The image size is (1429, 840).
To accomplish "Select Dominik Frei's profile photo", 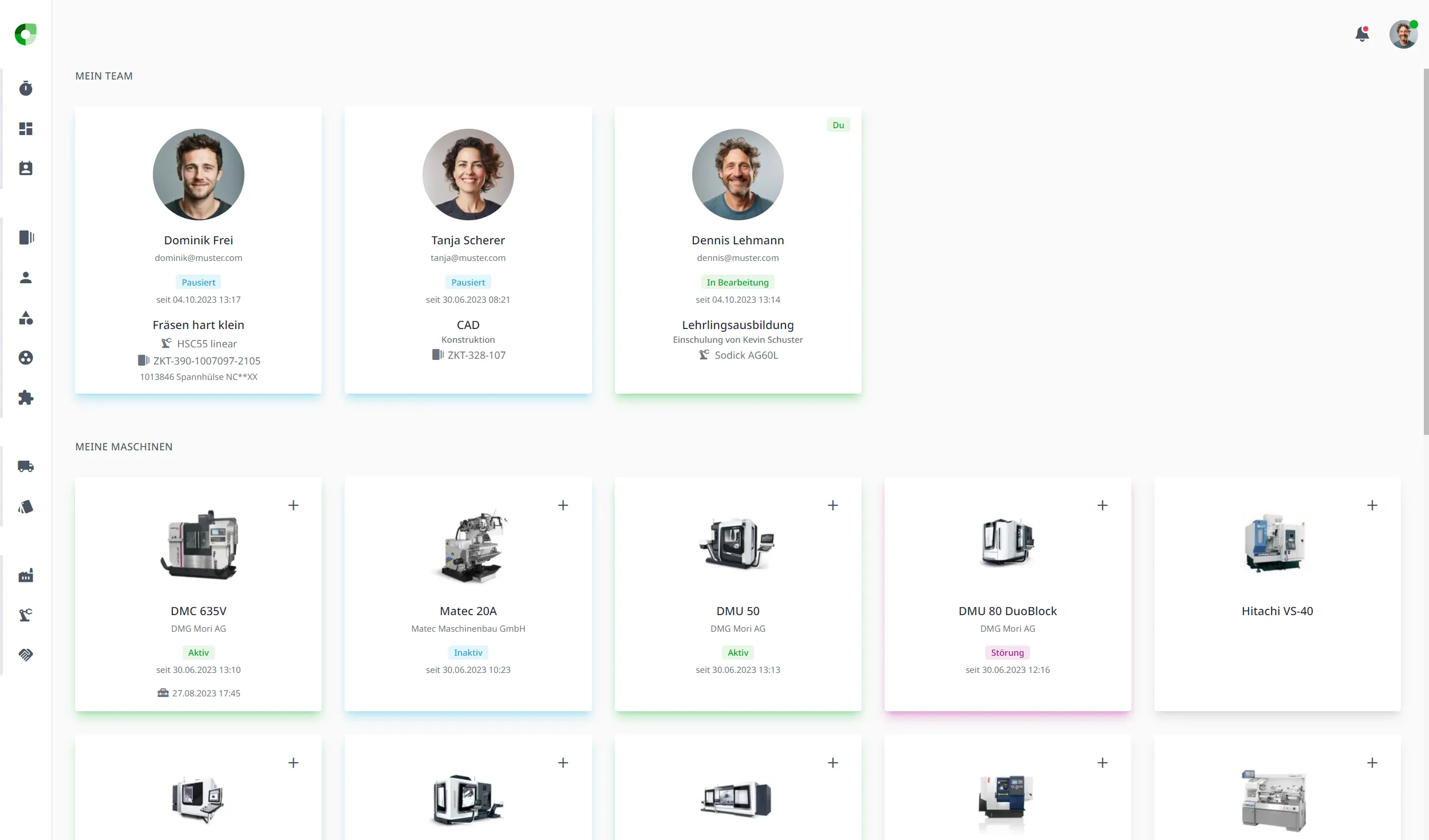I will [x=199, y=175].
